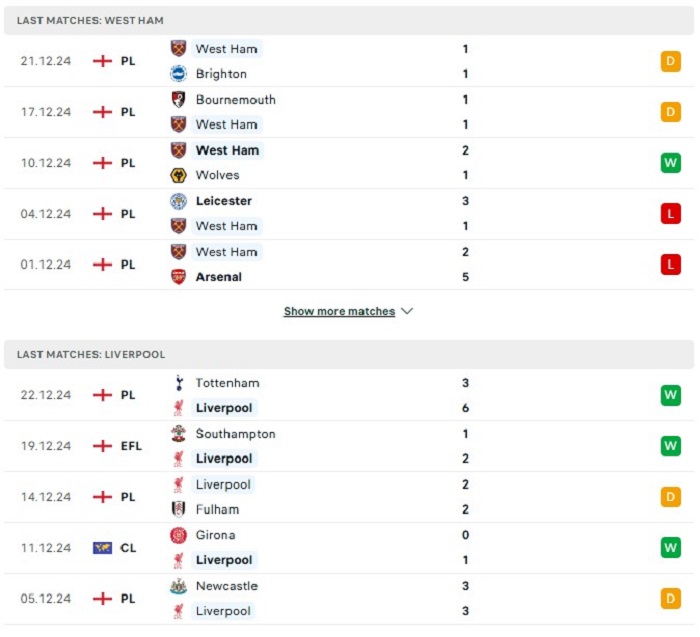
Task: Click the Brighton club crest icon
Action: click(x=179, y=74)
